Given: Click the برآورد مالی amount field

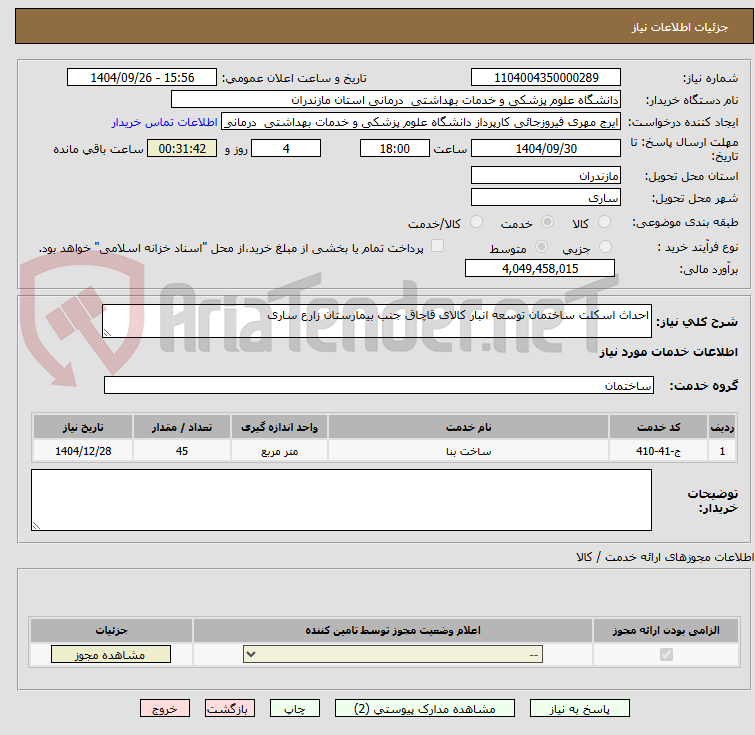Looking at the screenshot, I should pos(540,268).
